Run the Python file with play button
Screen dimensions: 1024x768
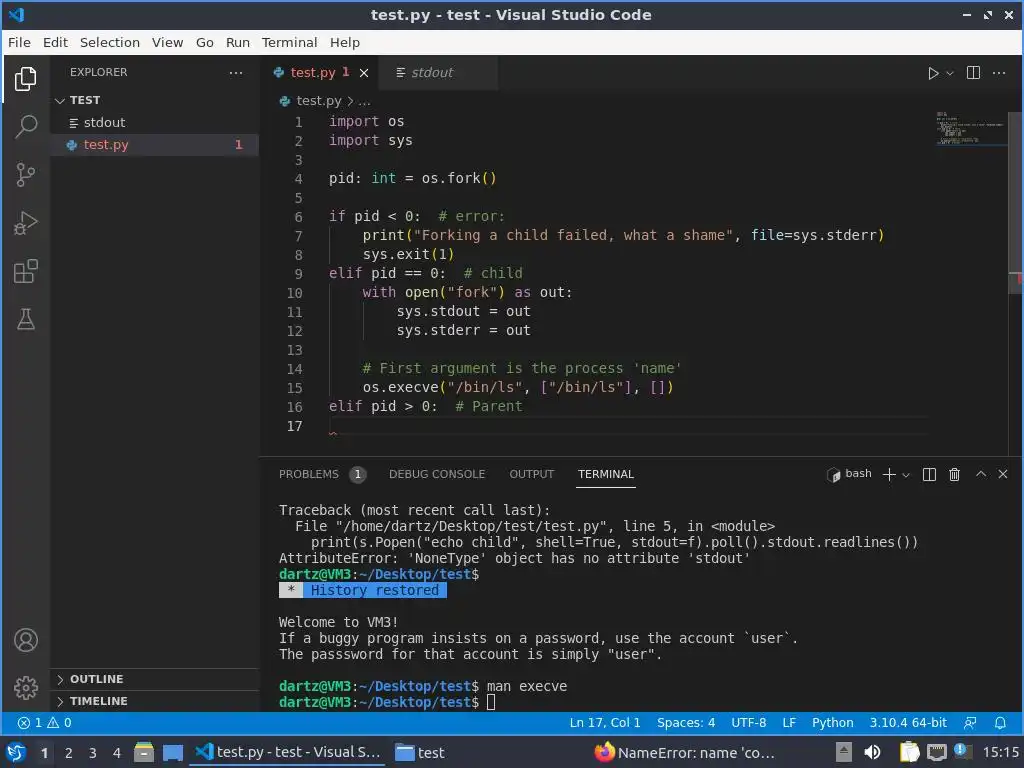933,73
